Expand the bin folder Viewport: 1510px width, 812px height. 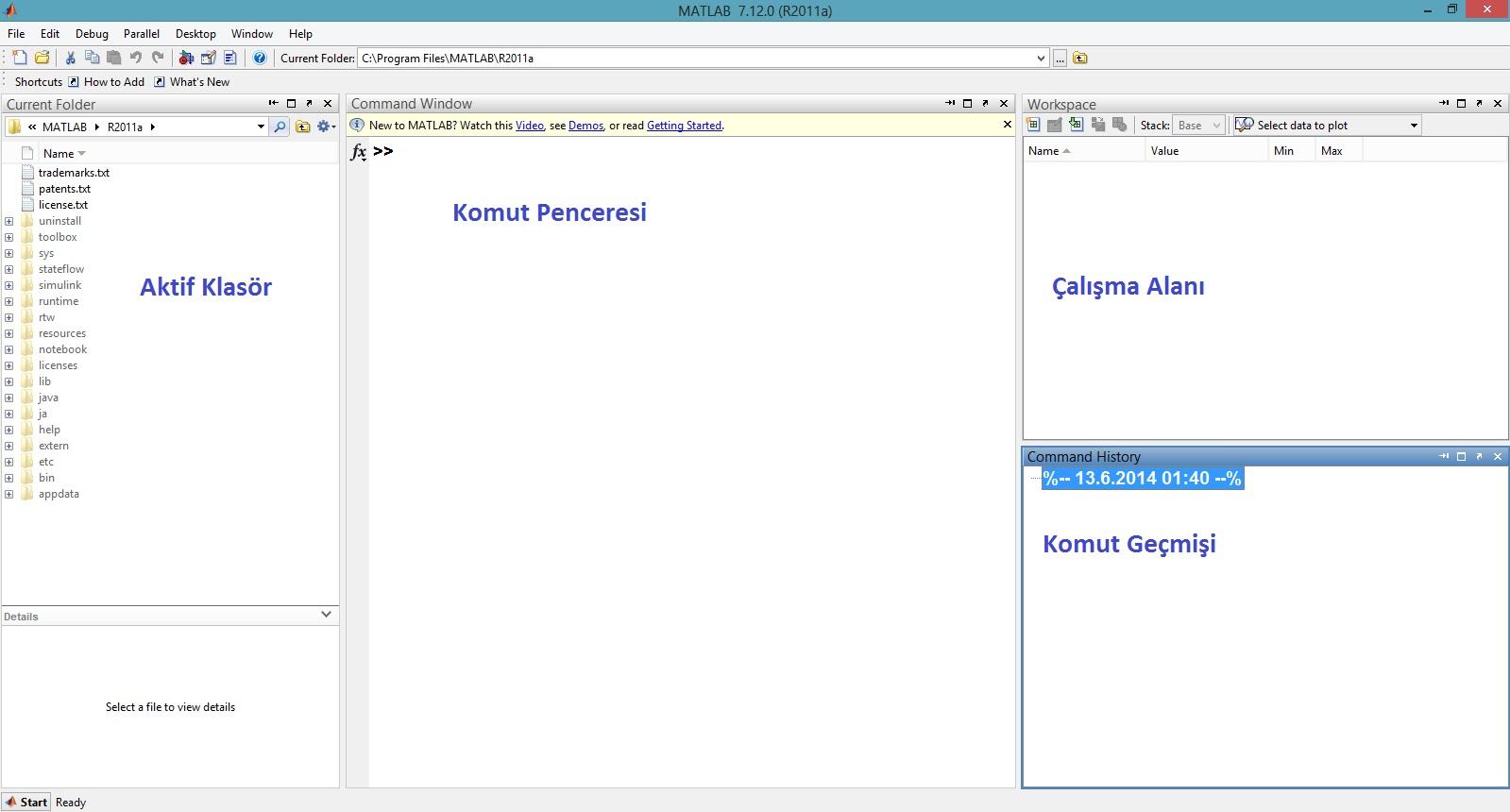pyautogui.click(x=9, y=478)
